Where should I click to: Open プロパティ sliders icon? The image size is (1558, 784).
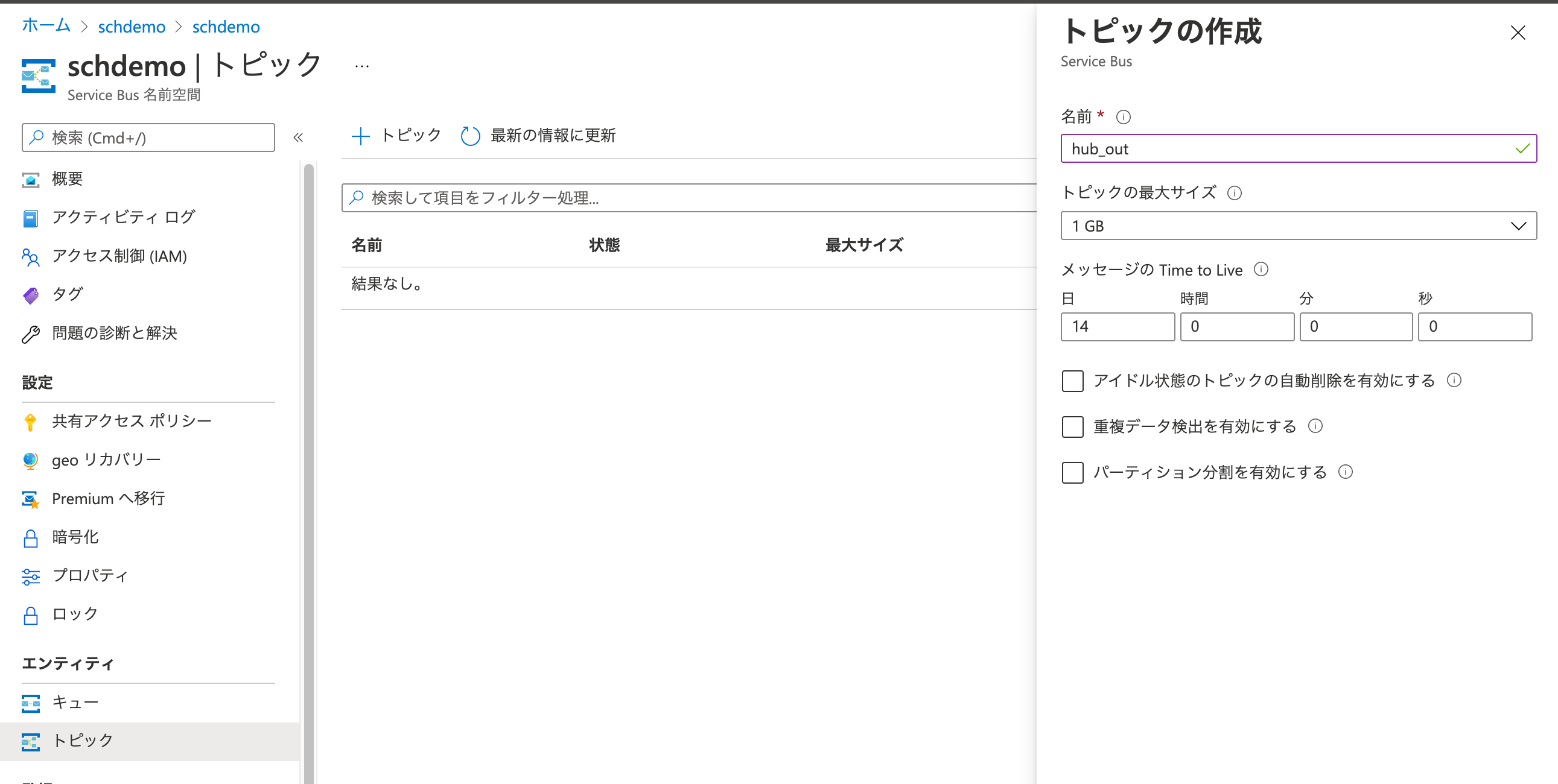(31, 576)
